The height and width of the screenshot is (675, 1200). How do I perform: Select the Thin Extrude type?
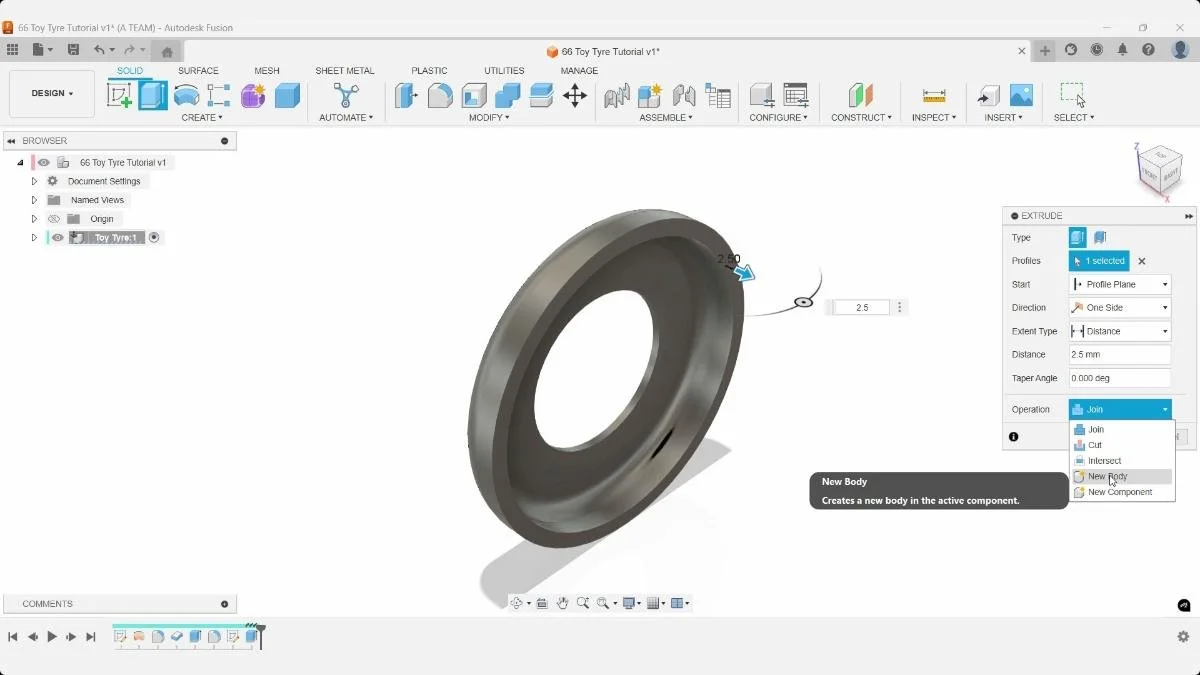(x=1100, y=238)
